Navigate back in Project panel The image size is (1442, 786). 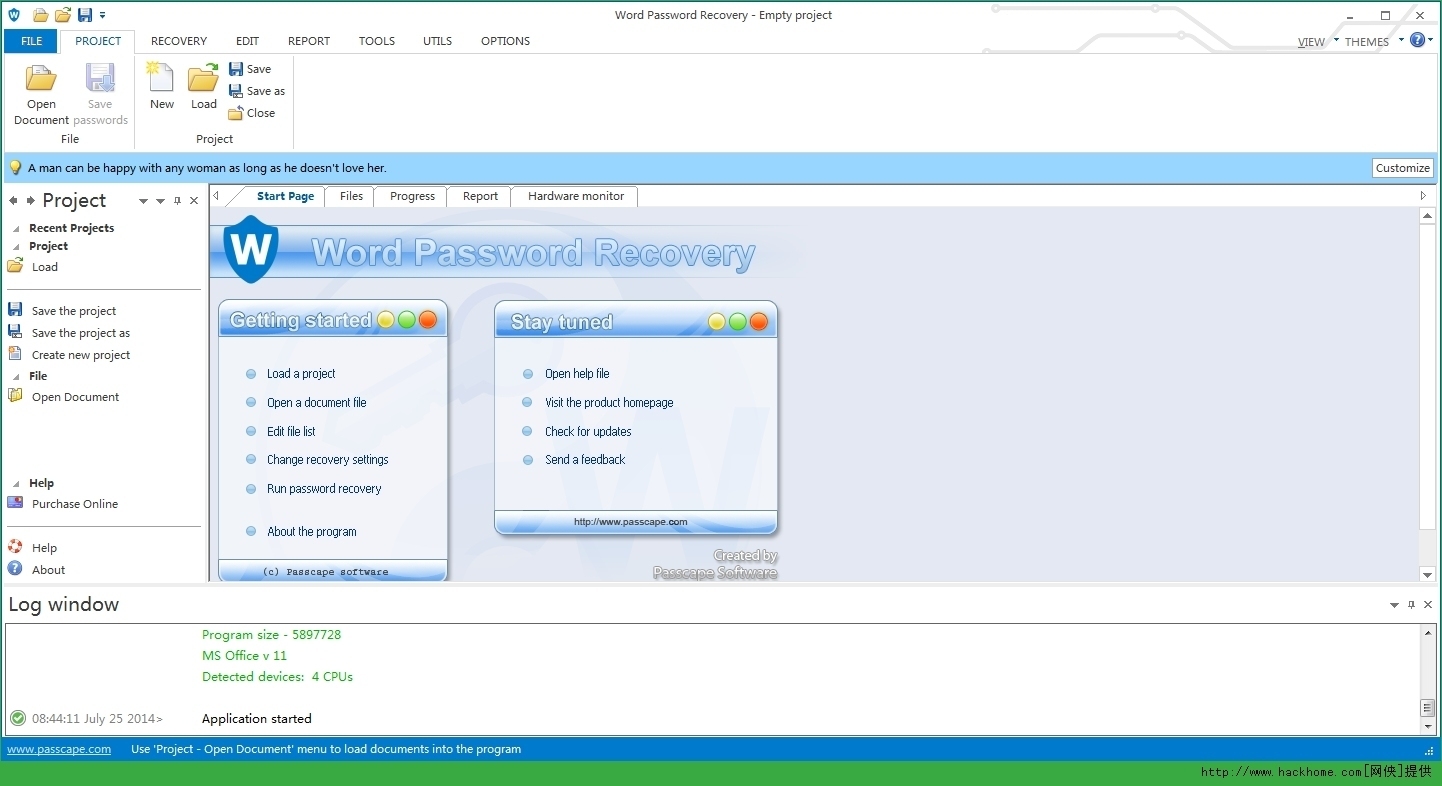(x=14, y=201)
